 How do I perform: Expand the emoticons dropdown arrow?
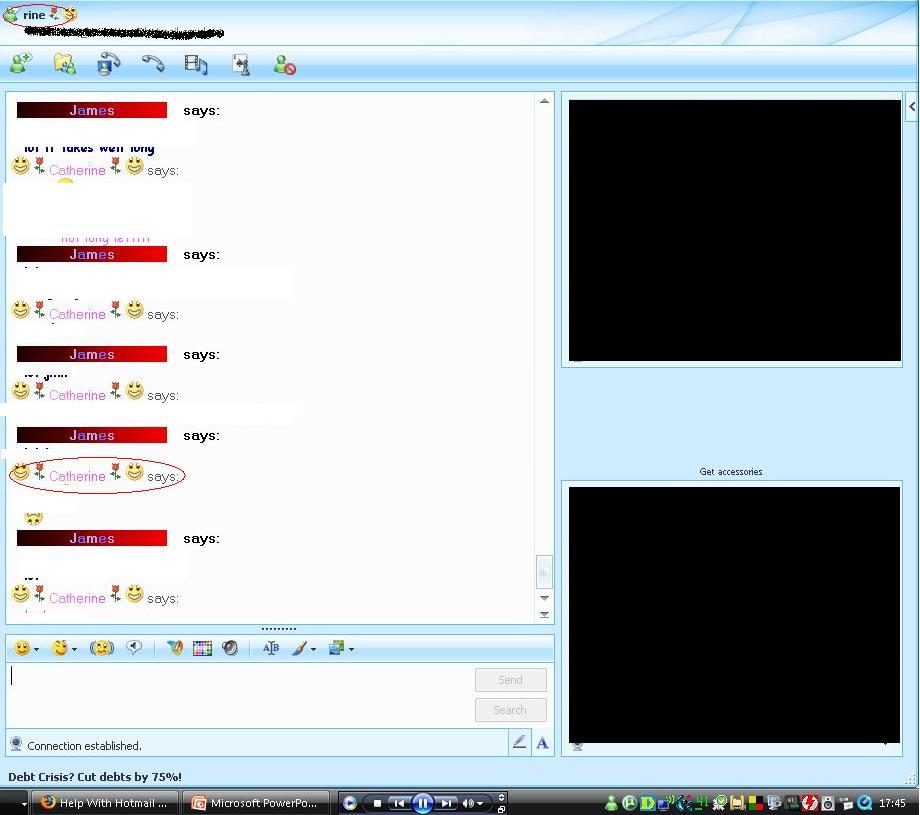[x=37, y=650]
